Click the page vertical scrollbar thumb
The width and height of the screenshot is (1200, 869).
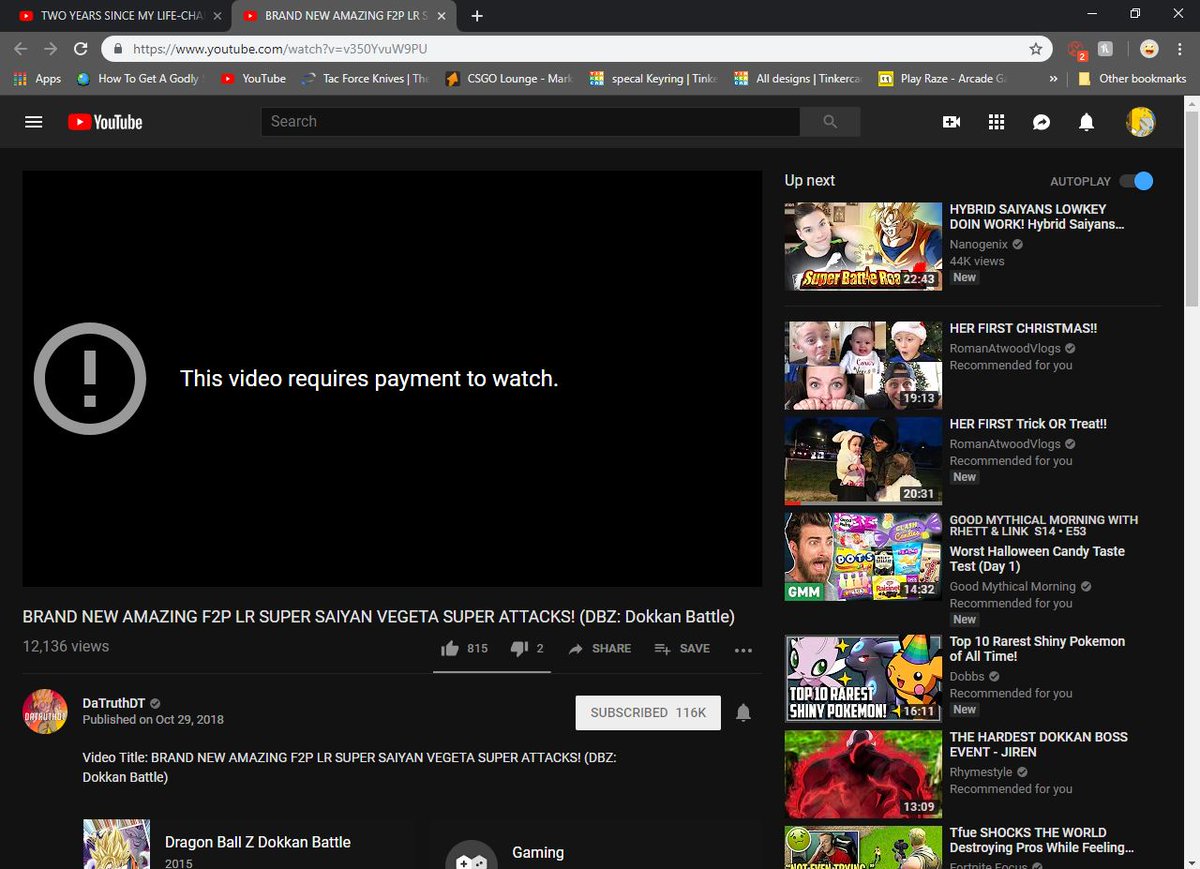click(1191, 210)
